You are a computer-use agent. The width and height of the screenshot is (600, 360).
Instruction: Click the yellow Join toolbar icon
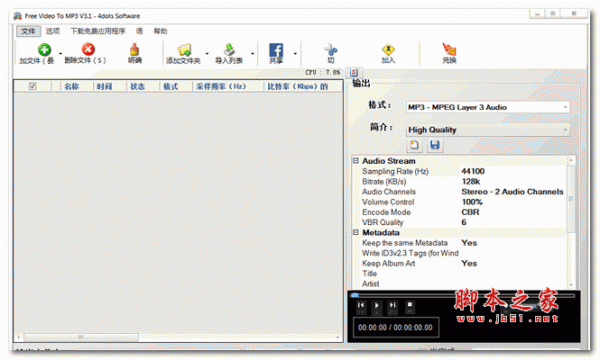(388, 50)
